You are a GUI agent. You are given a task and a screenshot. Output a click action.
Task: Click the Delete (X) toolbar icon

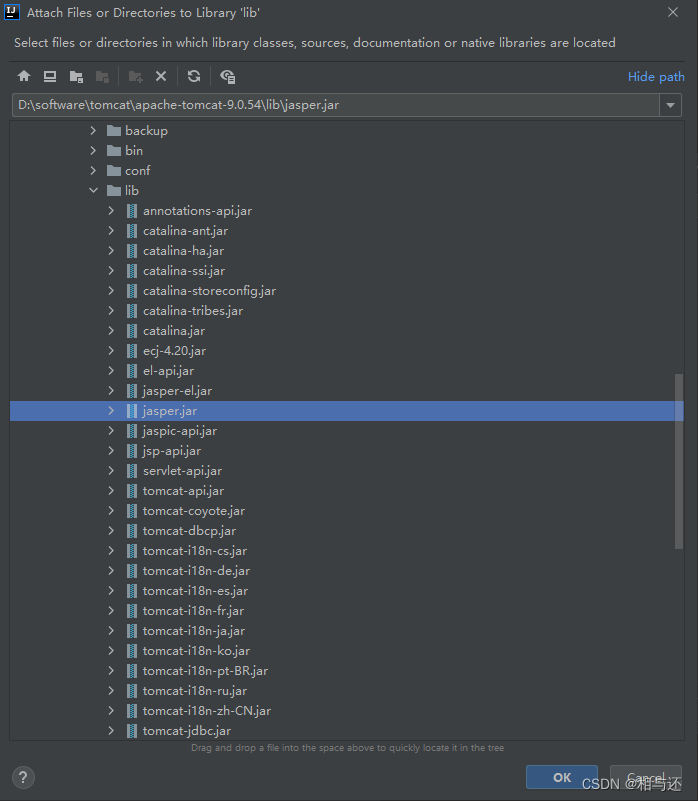tap(161, 77)
